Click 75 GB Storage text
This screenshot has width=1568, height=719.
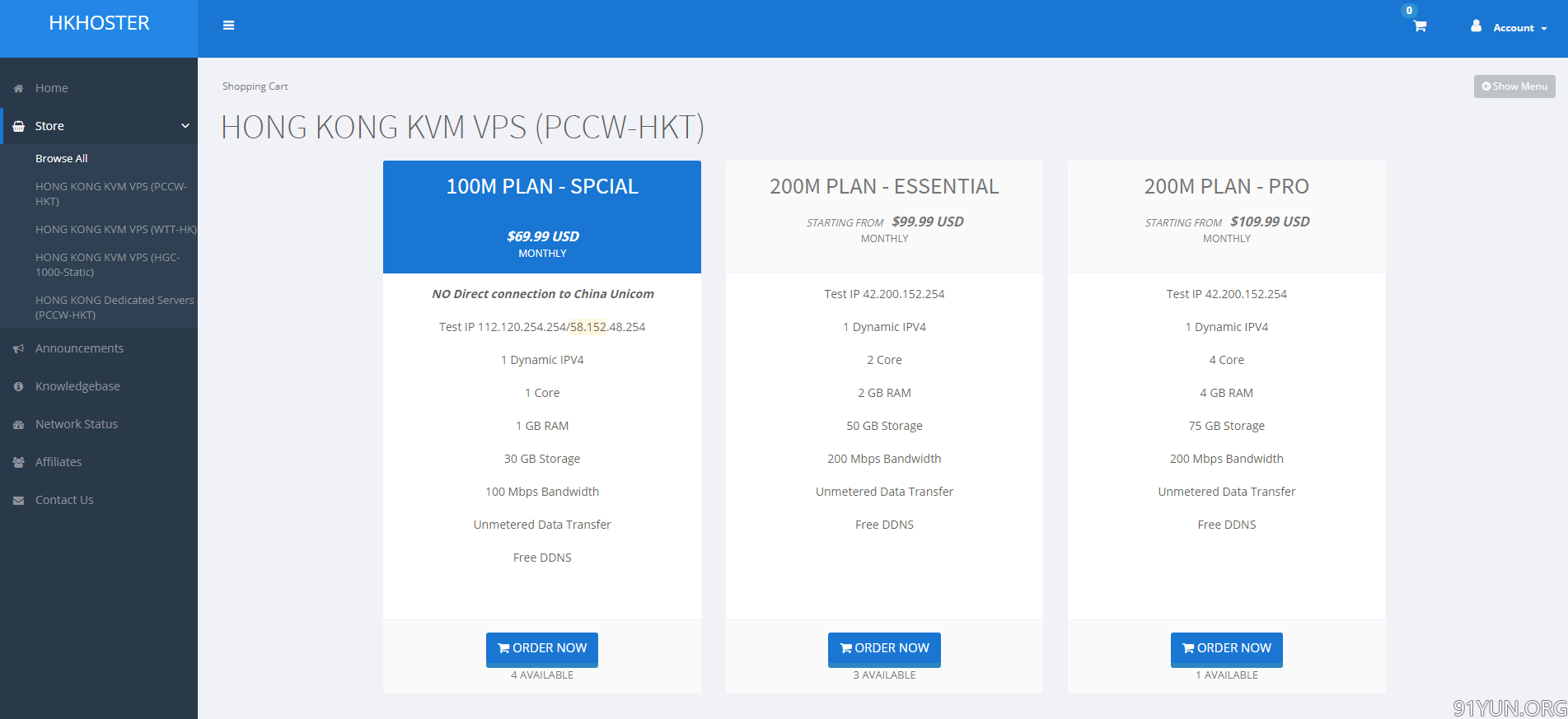1227,426
